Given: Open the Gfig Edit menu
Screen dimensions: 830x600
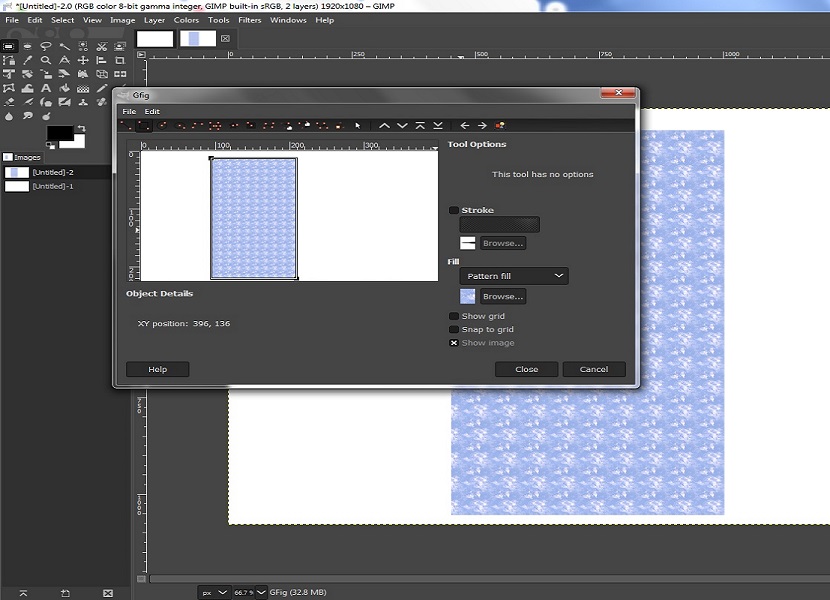Looking at the screenshot, I should (152, 111).
